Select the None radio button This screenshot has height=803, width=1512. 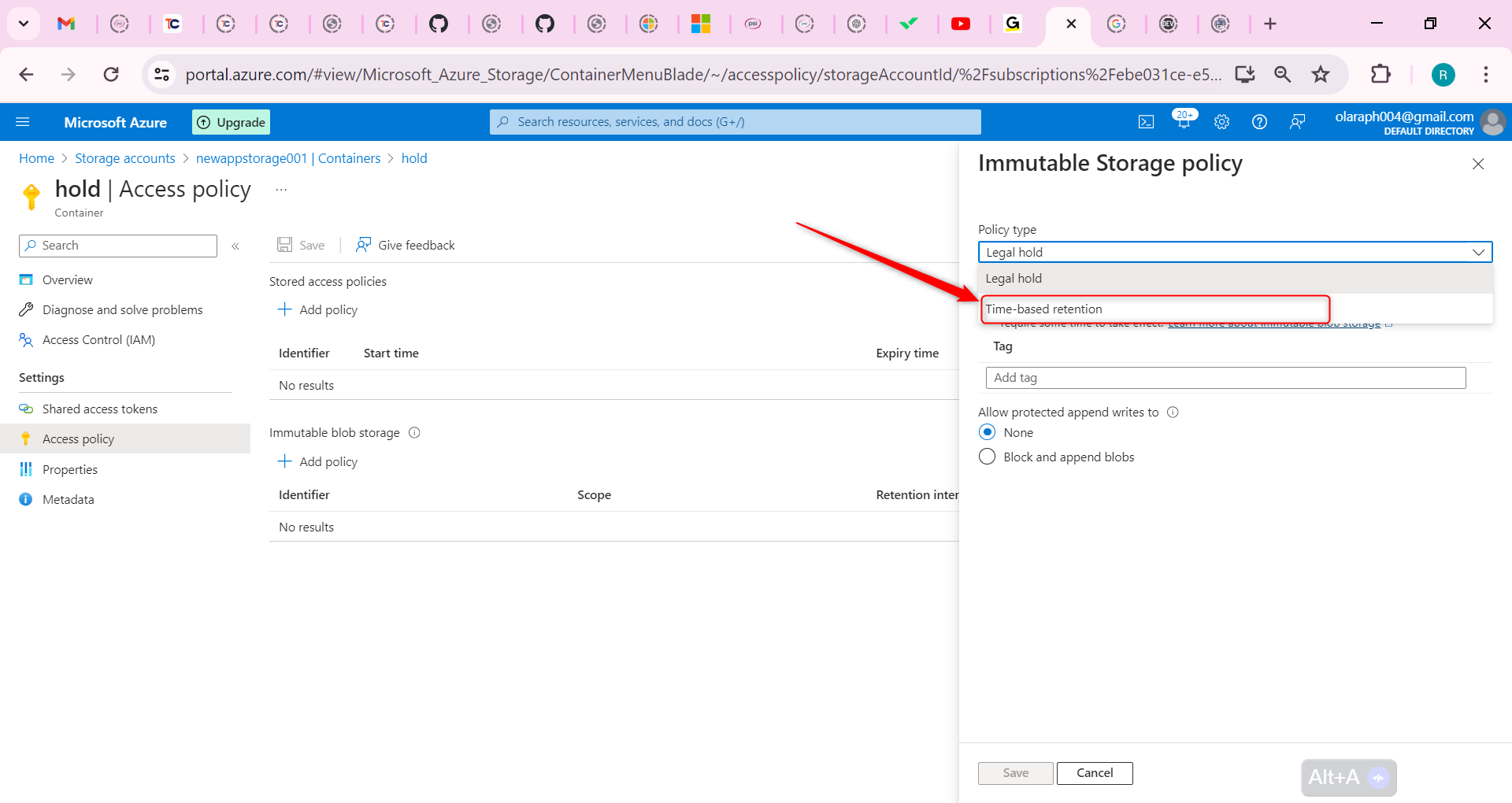click(x=988, y=432)
